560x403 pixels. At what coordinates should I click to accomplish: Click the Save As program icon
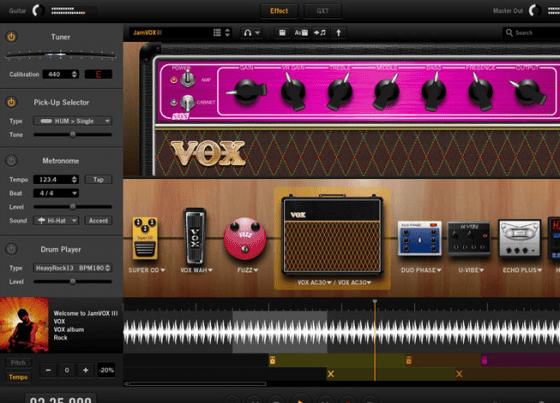(x=301, y=33)
